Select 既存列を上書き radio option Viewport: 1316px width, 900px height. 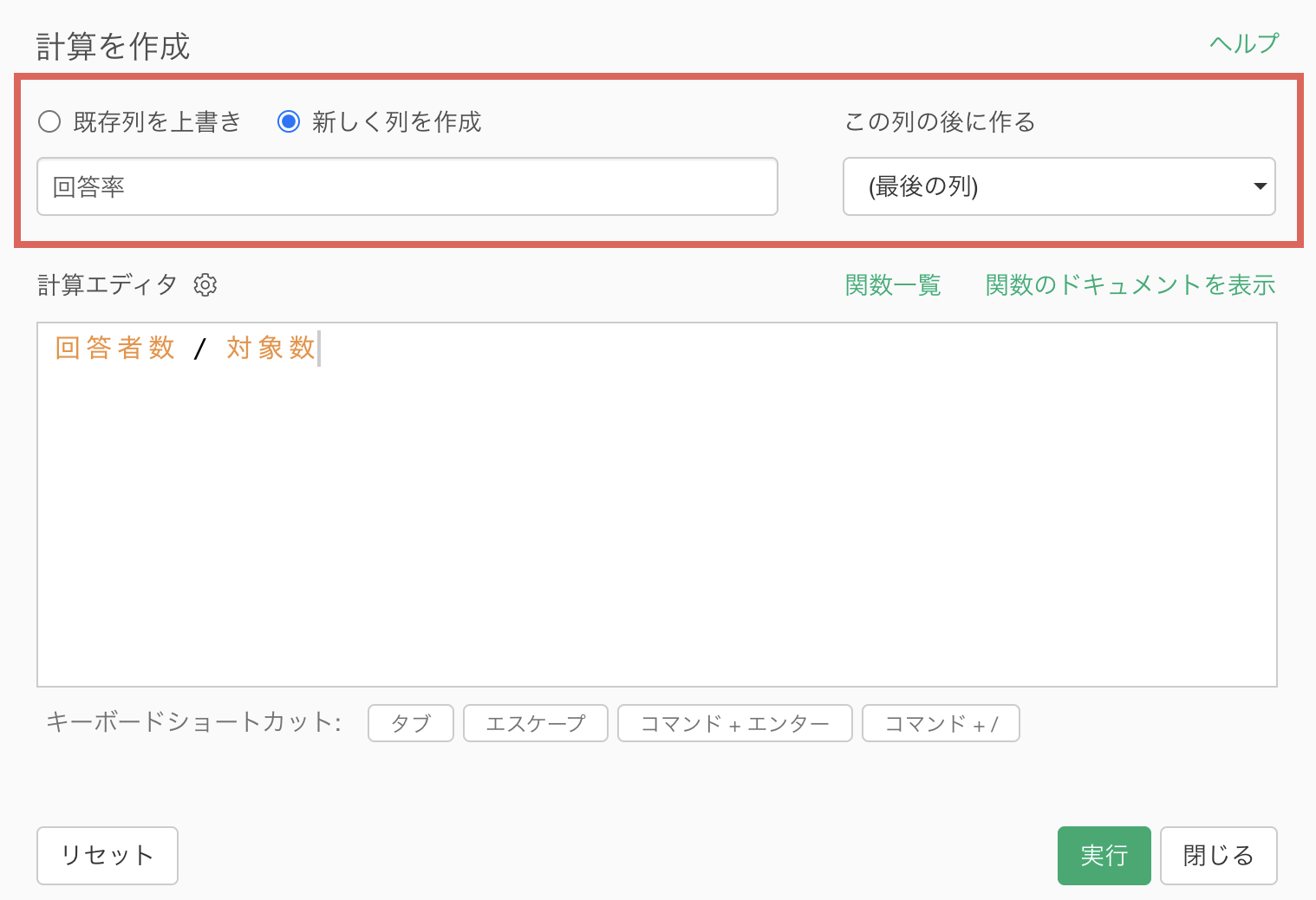coord(49,121)
